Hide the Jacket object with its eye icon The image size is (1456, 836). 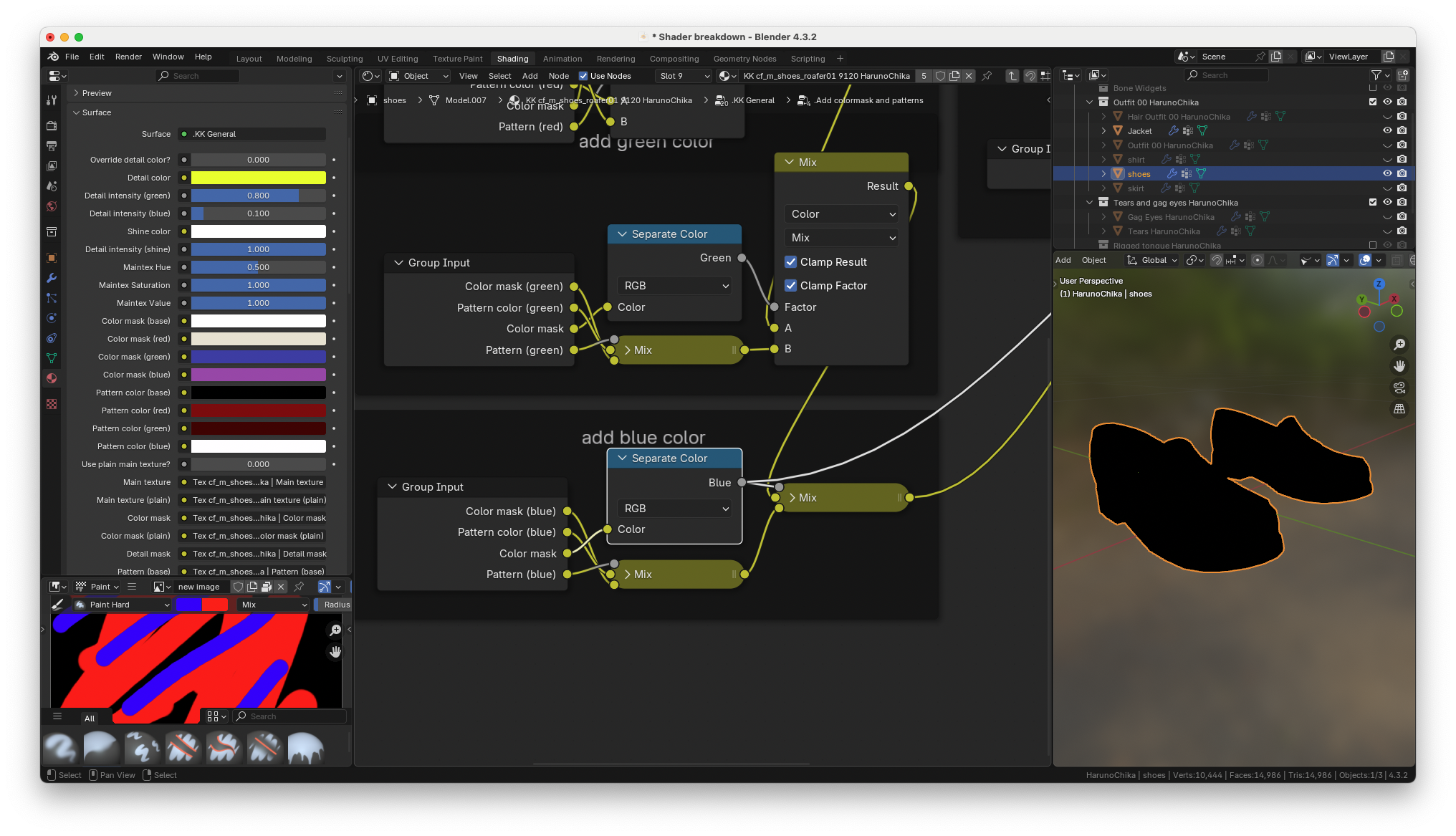[1387, 130]
